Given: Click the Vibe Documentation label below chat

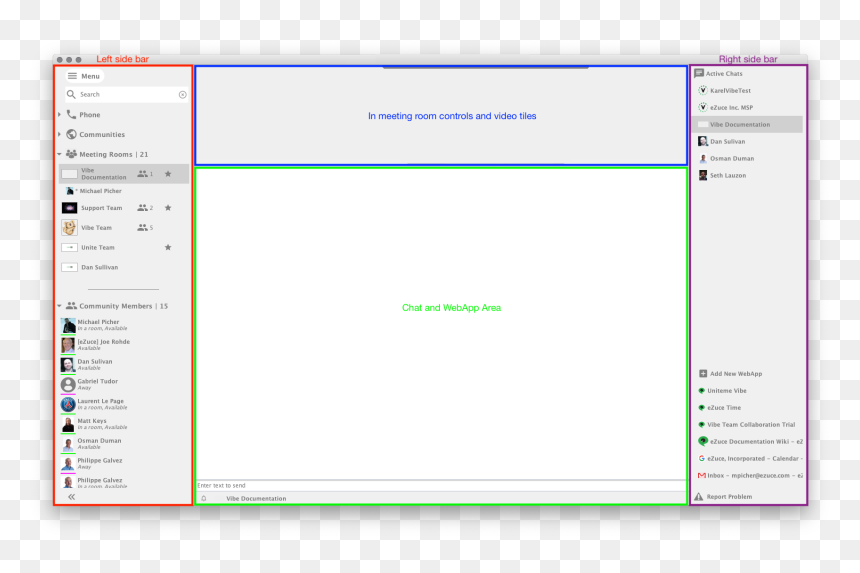Looking at the screenshot, I should tap(256, 498).
